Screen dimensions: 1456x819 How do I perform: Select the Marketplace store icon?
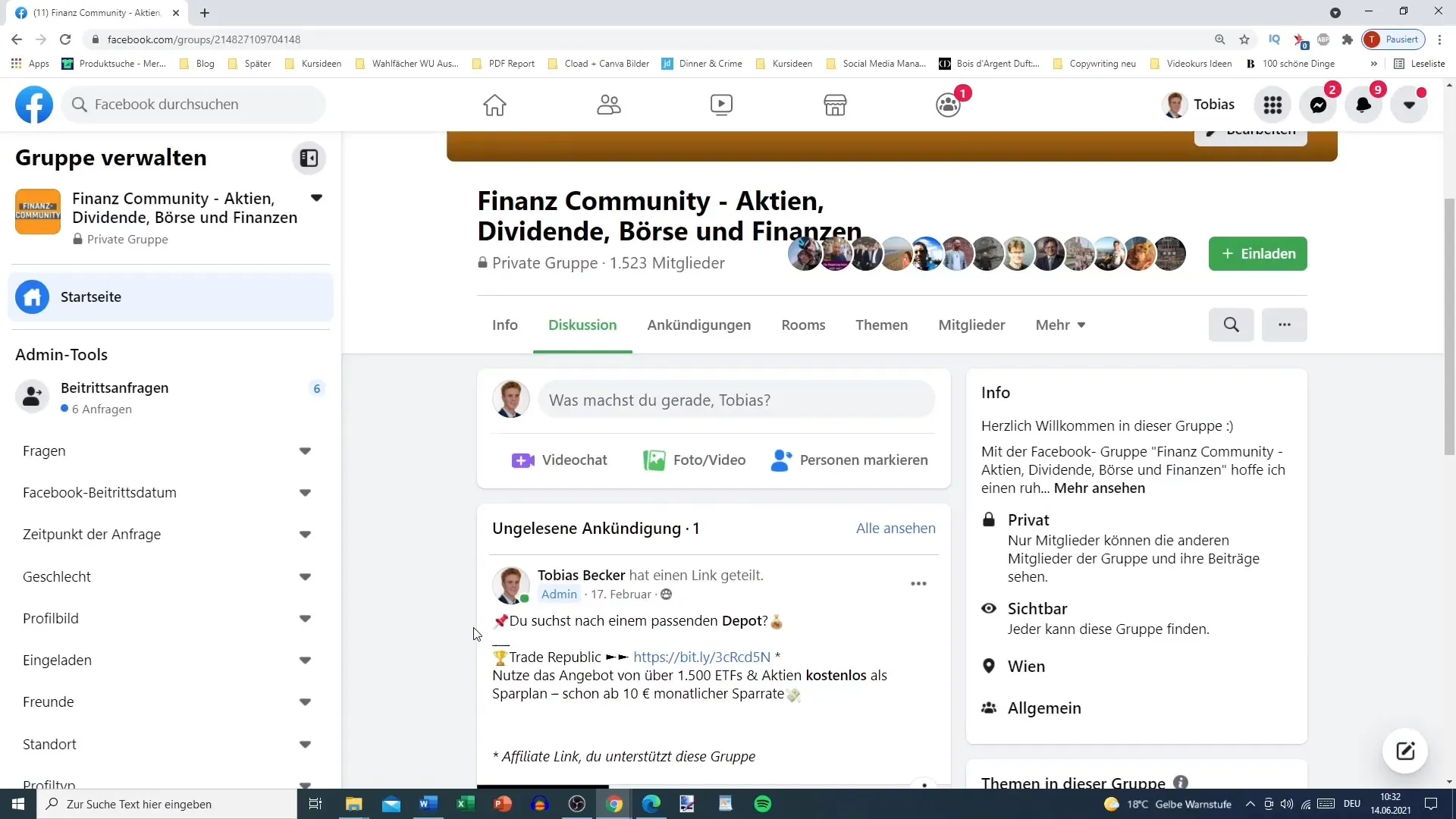click(x=835, y=104)
